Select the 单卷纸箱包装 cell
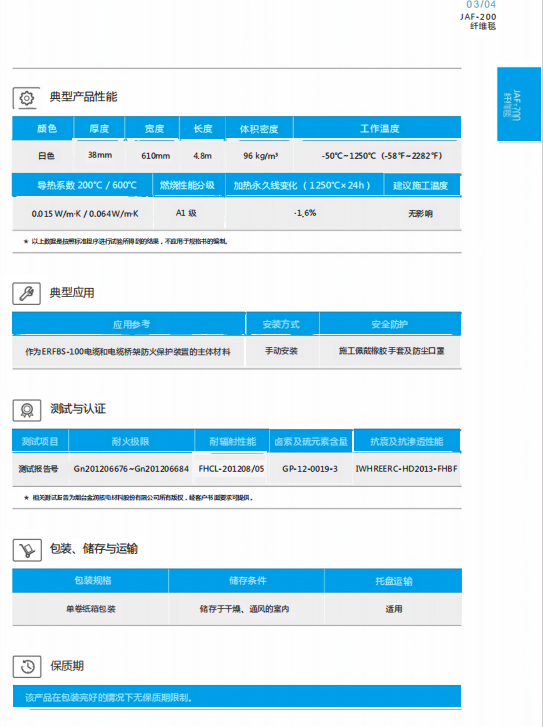This screenshot has width=543, height=727. [91, 609]
